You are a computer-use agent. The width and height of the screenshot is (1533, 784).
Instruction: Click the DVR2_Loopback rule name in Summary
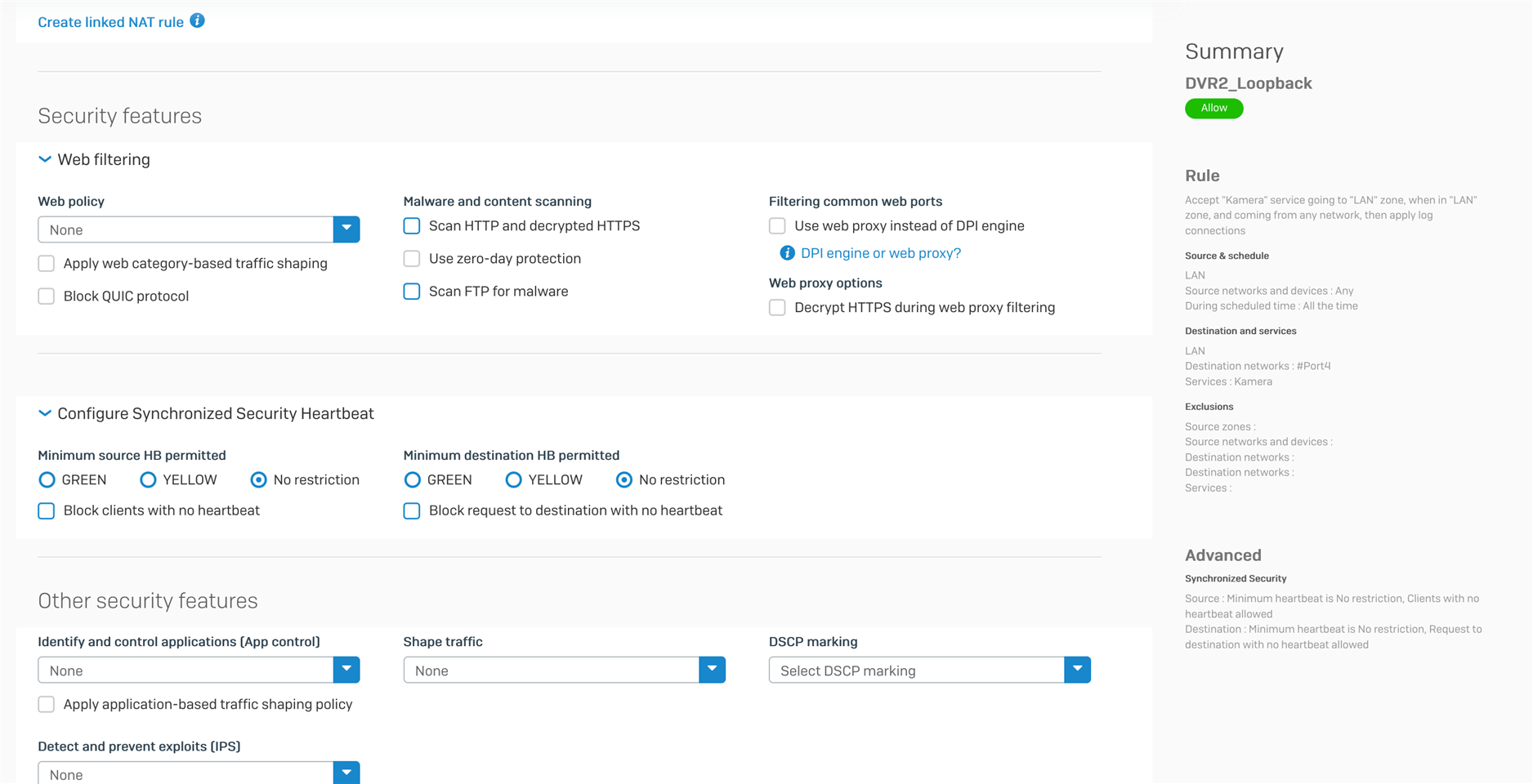pyautogui.click(x=1248, y=83)
